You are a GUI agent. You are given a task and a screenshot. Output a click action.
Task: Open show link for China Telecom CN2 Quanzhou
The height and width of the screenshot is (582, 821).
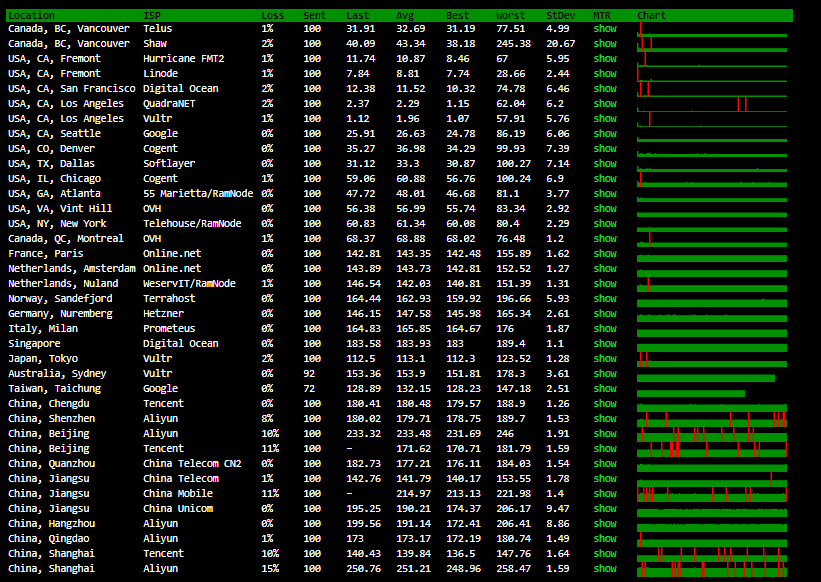point(605,464)
